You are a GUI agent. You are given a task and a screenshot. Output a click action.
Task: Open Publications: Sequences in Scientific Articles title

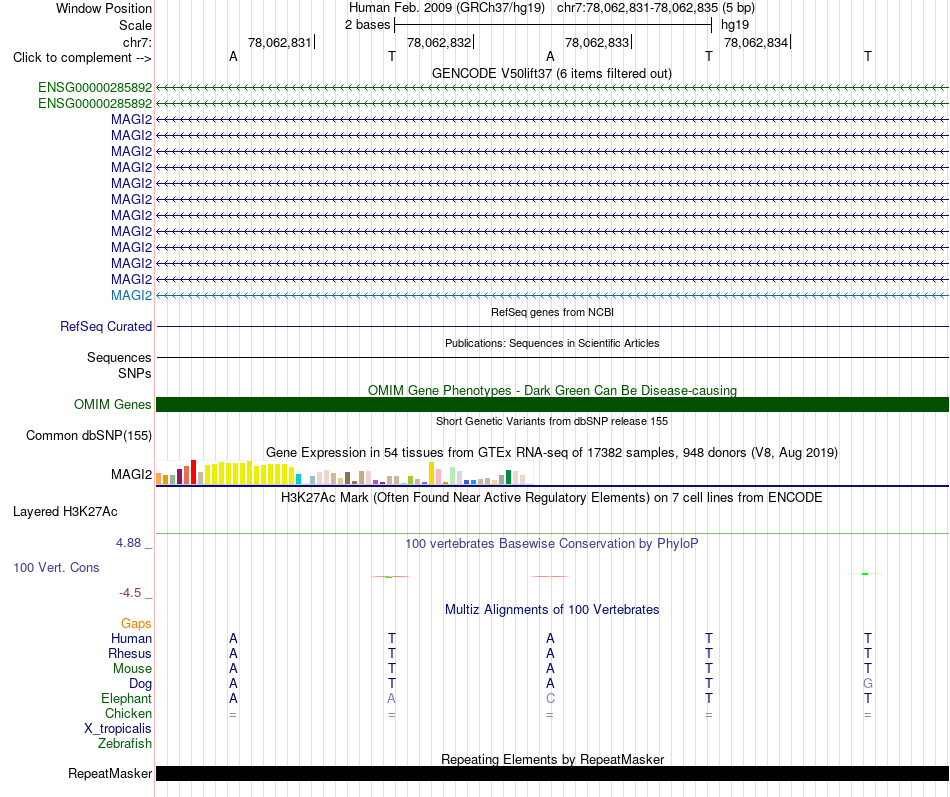pos(552,343)
